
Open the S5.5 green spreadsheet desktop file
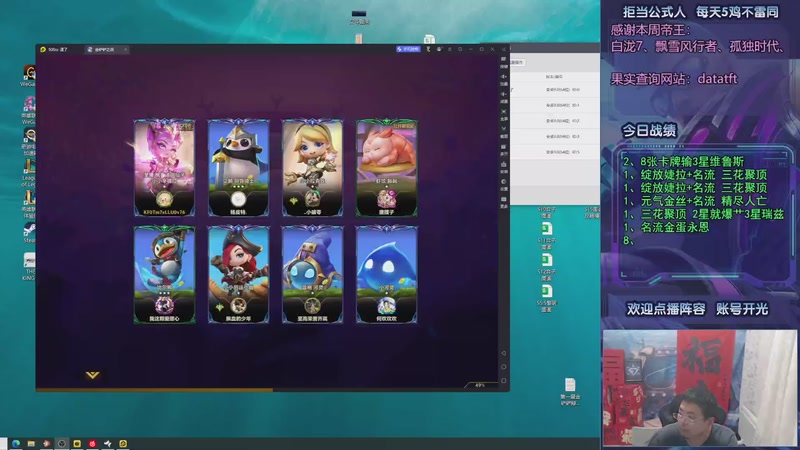click(x=546, y=298)
